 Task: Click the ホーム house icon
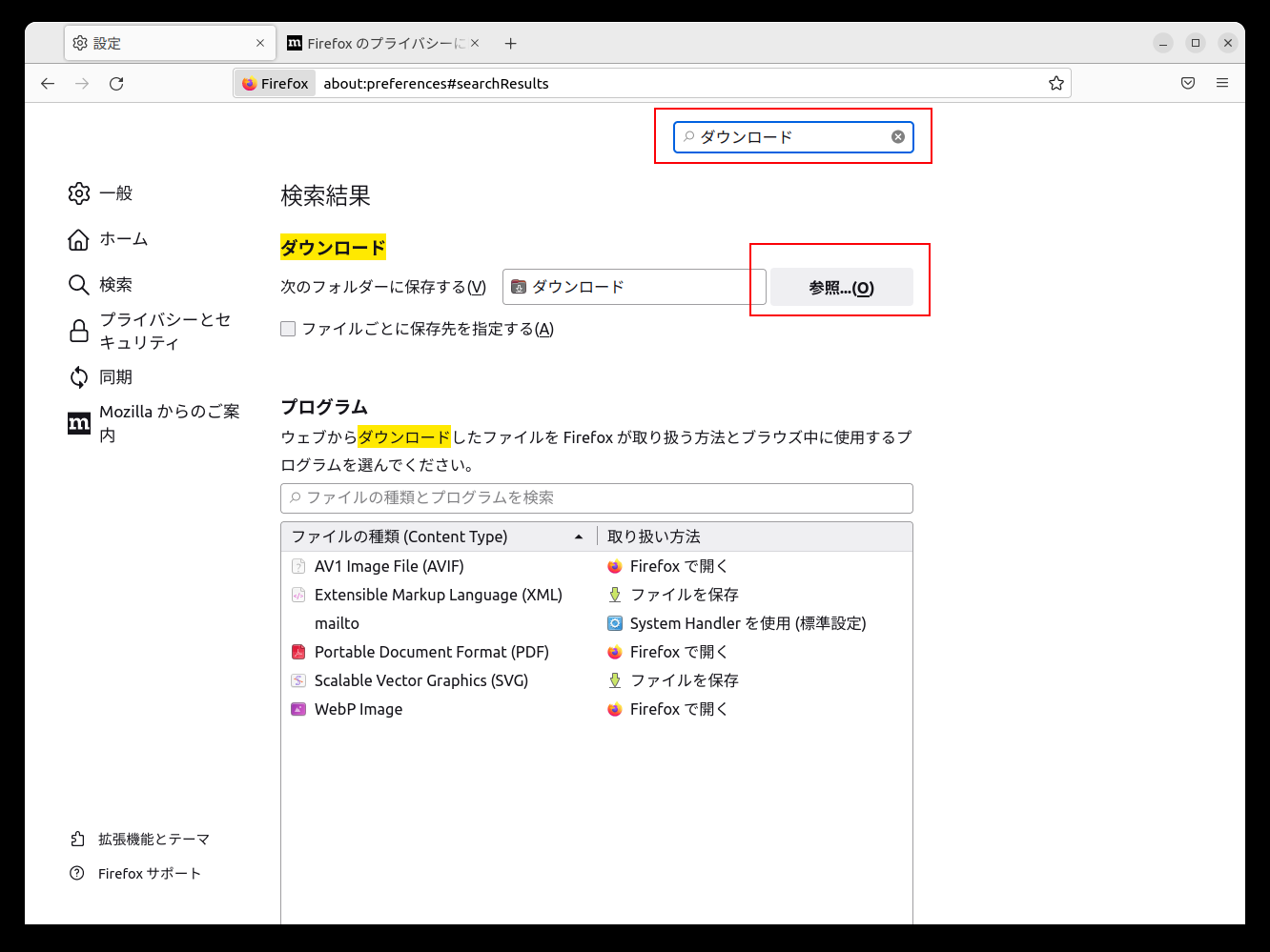point(79,239)
